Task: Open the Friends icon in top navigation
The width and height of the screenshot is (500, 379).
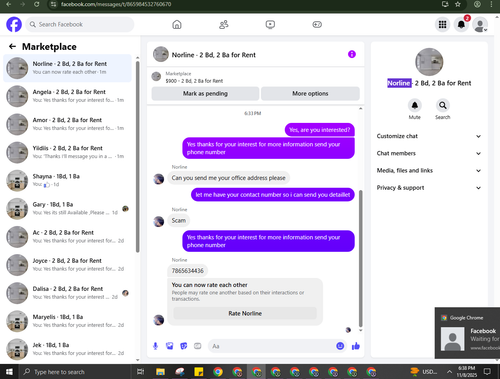Action: [224, 24]
